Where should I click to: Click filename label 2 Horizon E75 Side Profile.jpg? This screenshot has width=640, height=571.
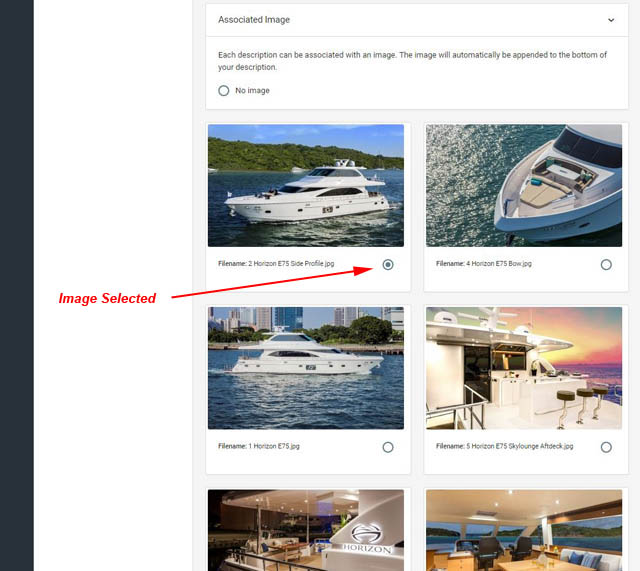[x=276, y=264]
